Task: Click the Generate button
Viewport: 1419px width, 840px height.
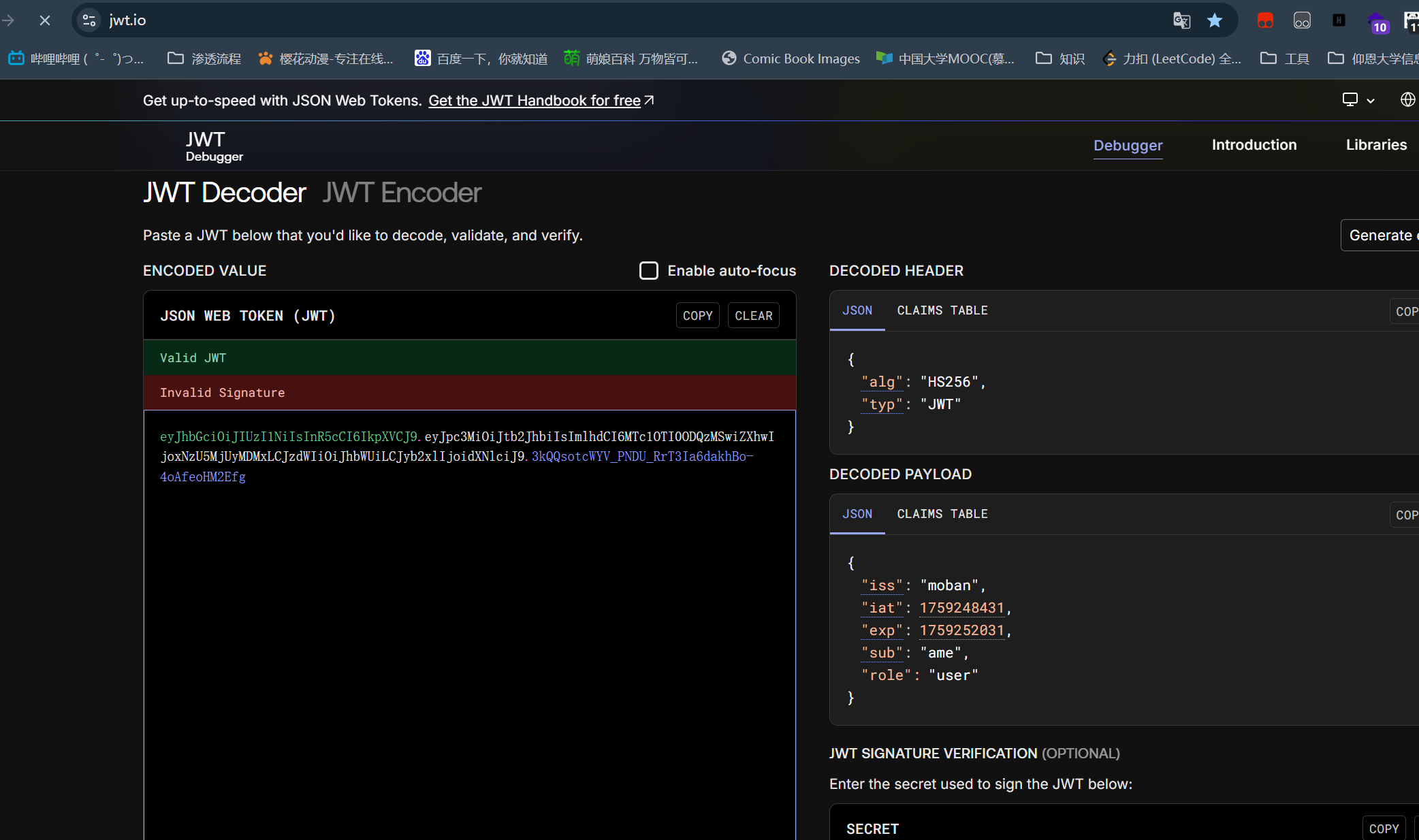Action: click(1381, 236)
